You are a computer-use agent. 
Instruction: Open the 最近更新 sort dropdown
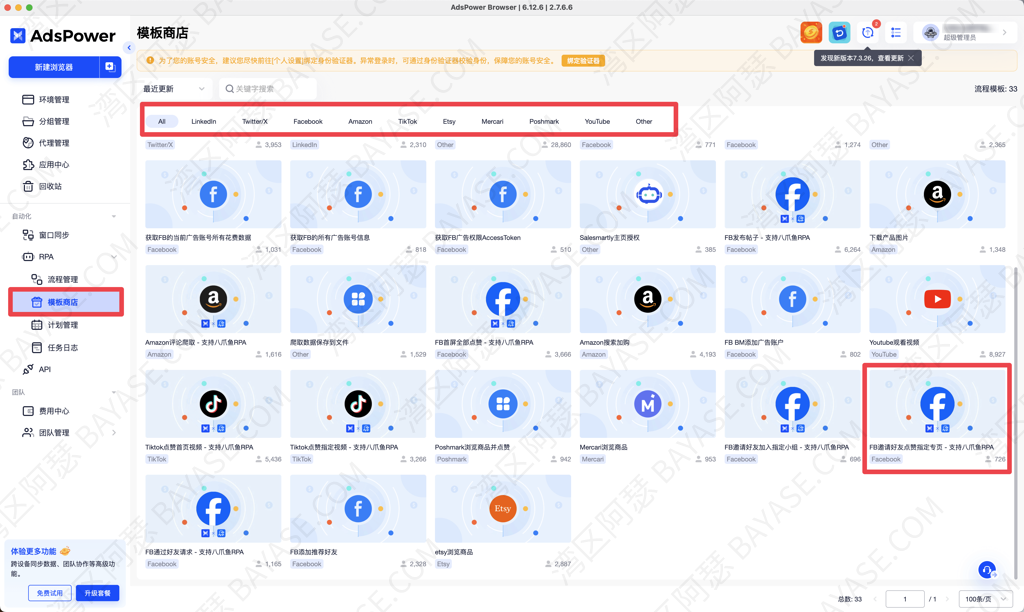(x=174, y=89)
